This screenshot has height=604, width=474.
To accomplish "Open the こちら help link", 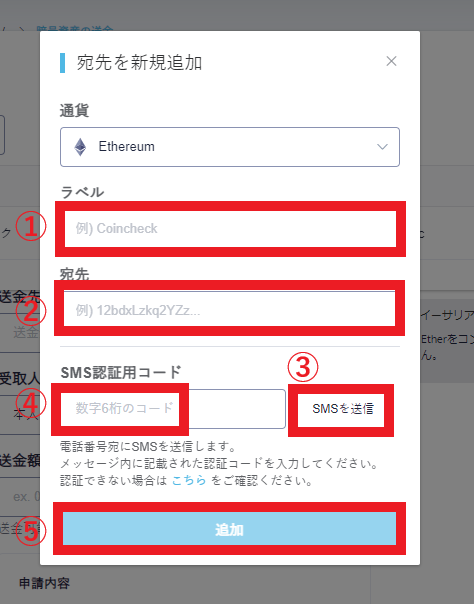I will (189, 480).
